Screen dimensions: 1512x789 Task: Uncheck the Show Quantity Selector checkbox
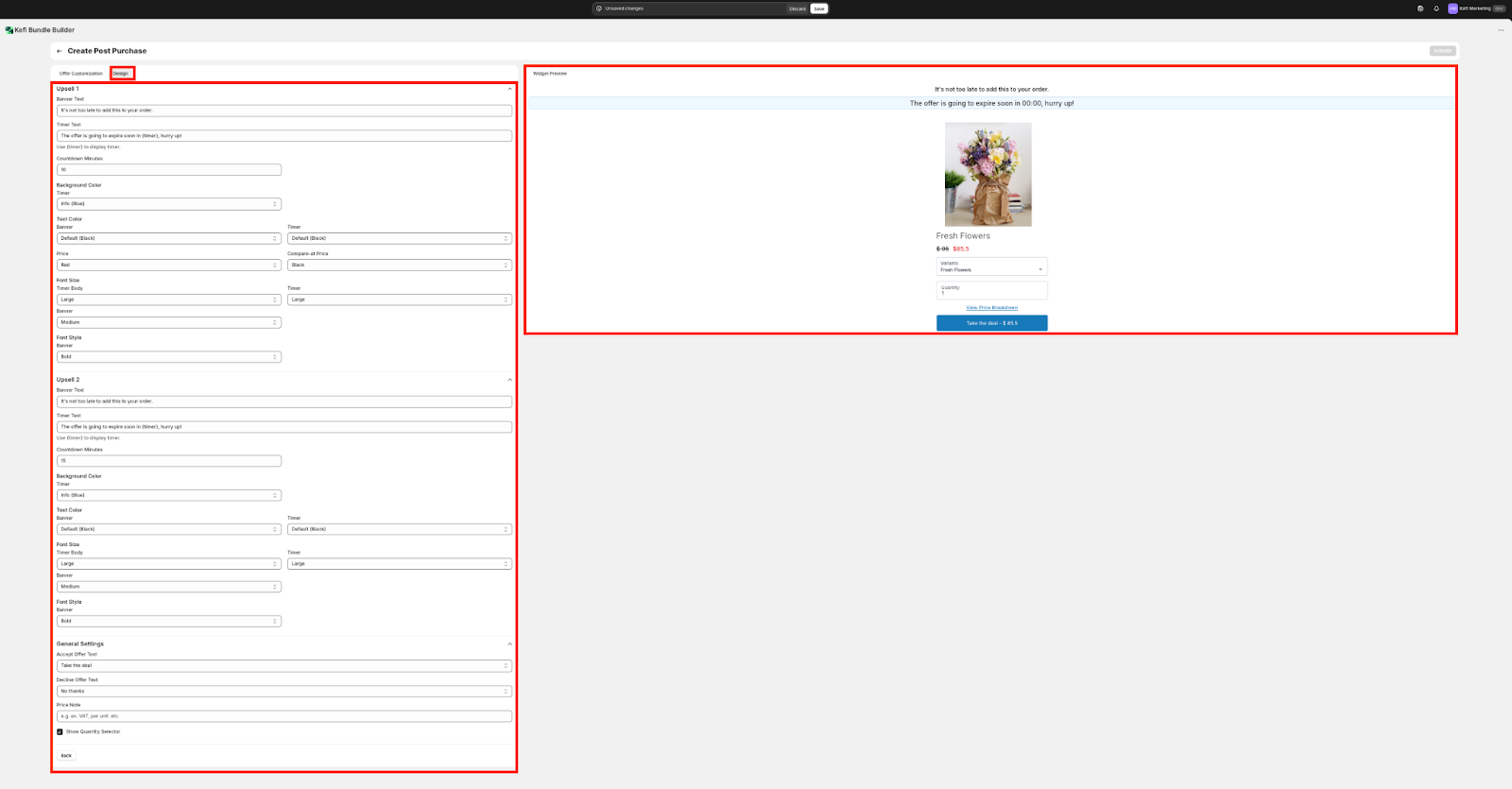click(x=60, y=731)
